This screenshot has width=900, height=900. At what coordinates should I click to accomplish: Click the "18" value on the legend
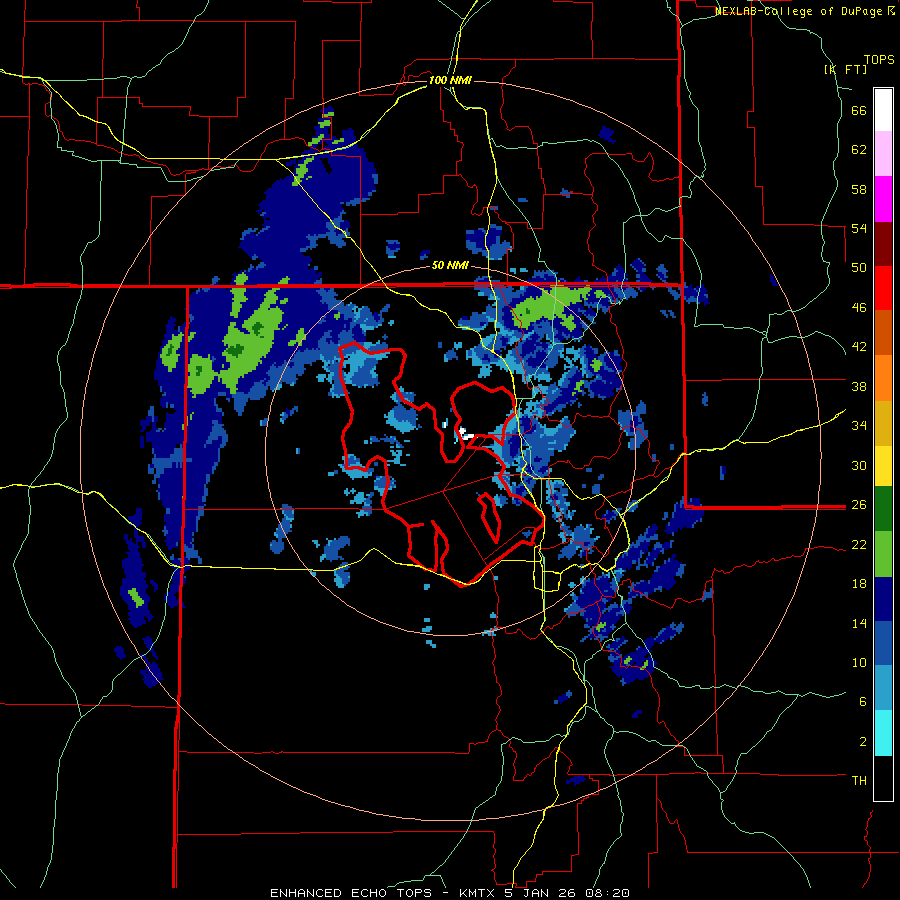point(859,584)
